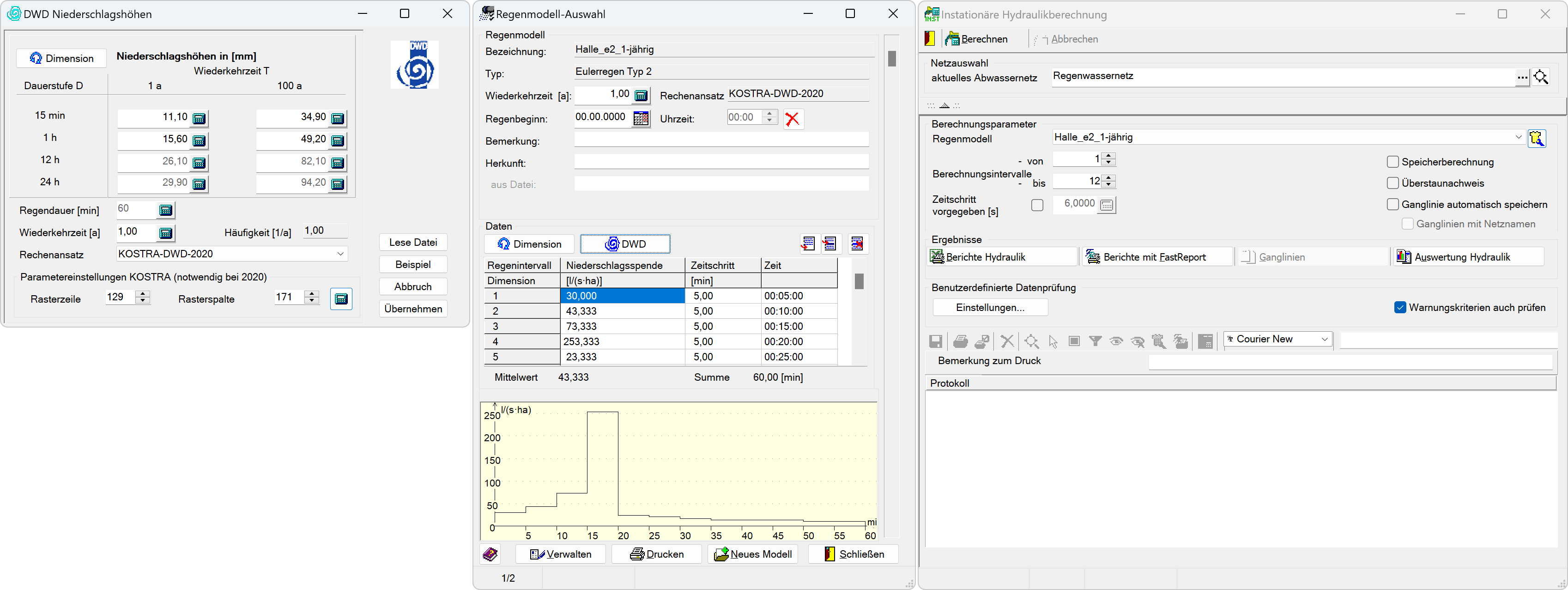The image size is (1568, 590).
Task: Click the book icon left of Verwalten
Action: pos(490,554)
